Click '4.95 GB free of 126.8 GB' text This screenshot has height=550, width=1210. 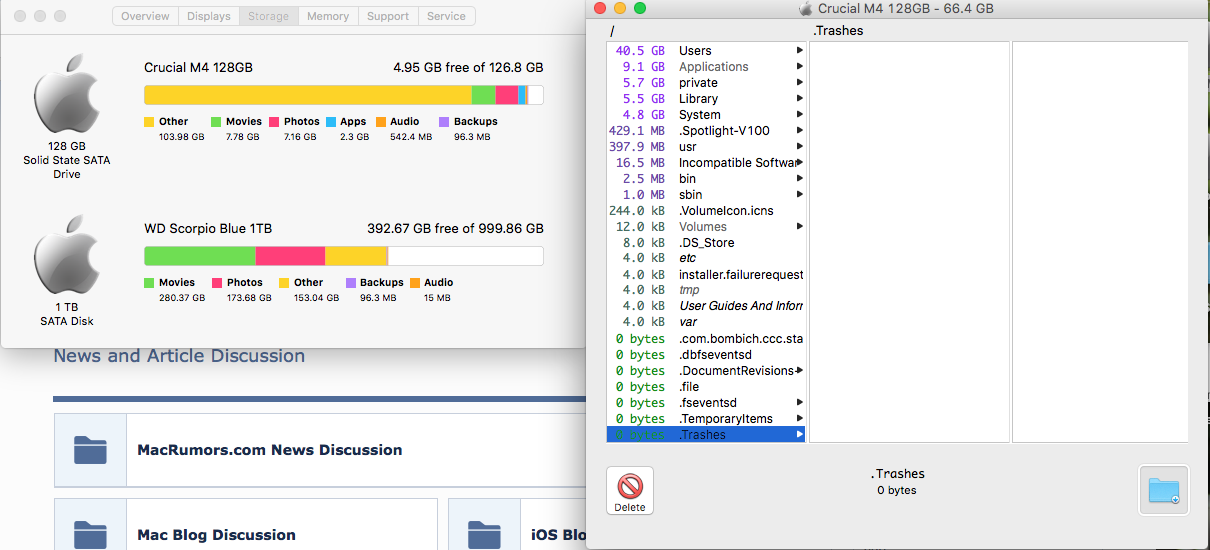(x=468, y=68)
